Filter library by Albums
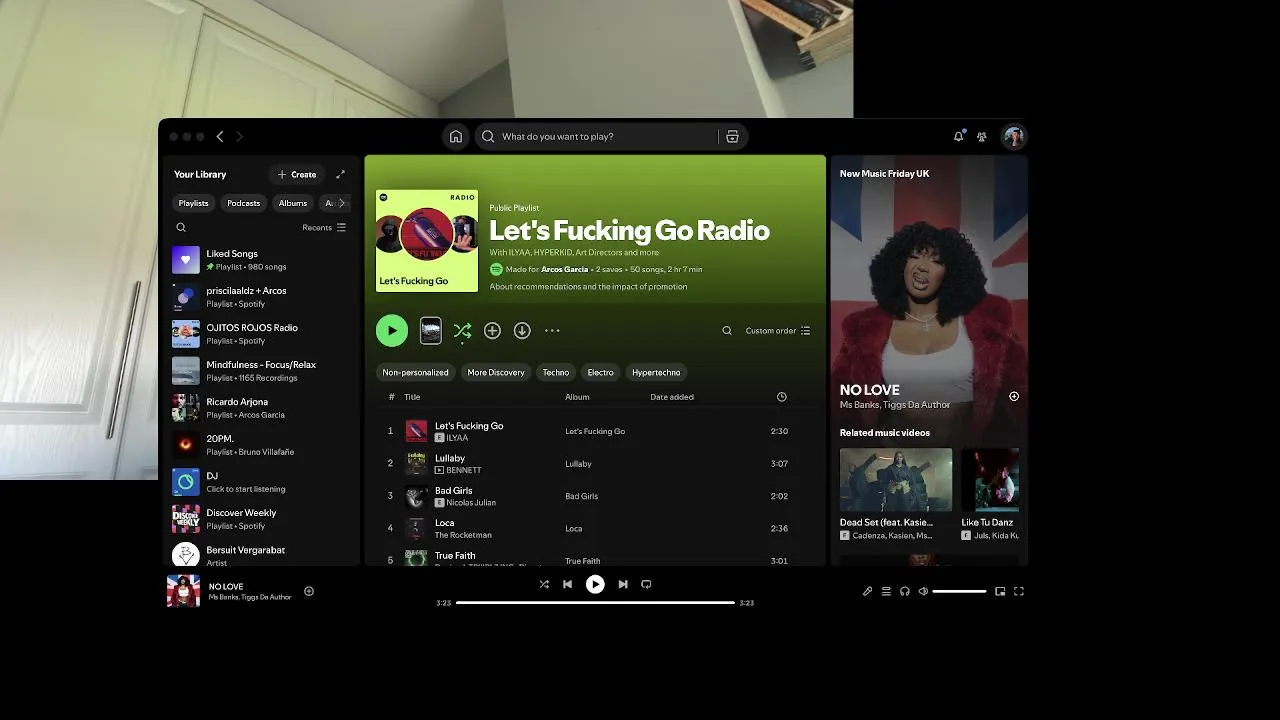Image resolution: width=1280 pixels, height=720 pixels. pos(293,203)
